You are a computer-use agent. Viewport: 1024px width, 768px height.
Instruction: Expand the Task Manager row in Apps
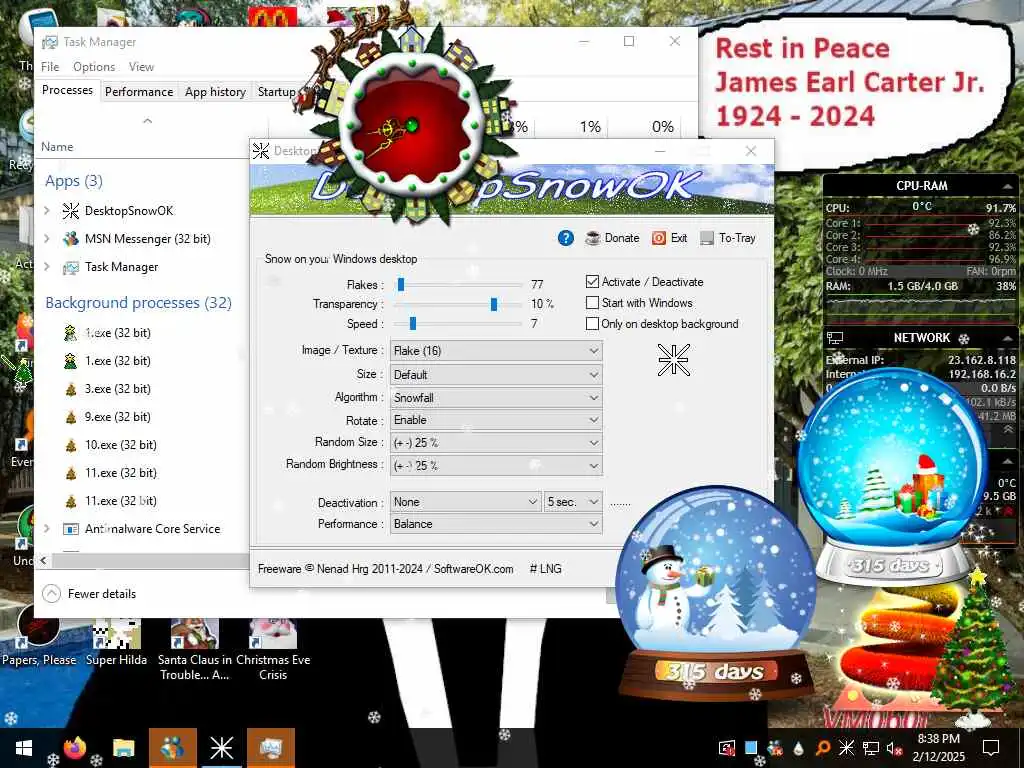[47, 267]
